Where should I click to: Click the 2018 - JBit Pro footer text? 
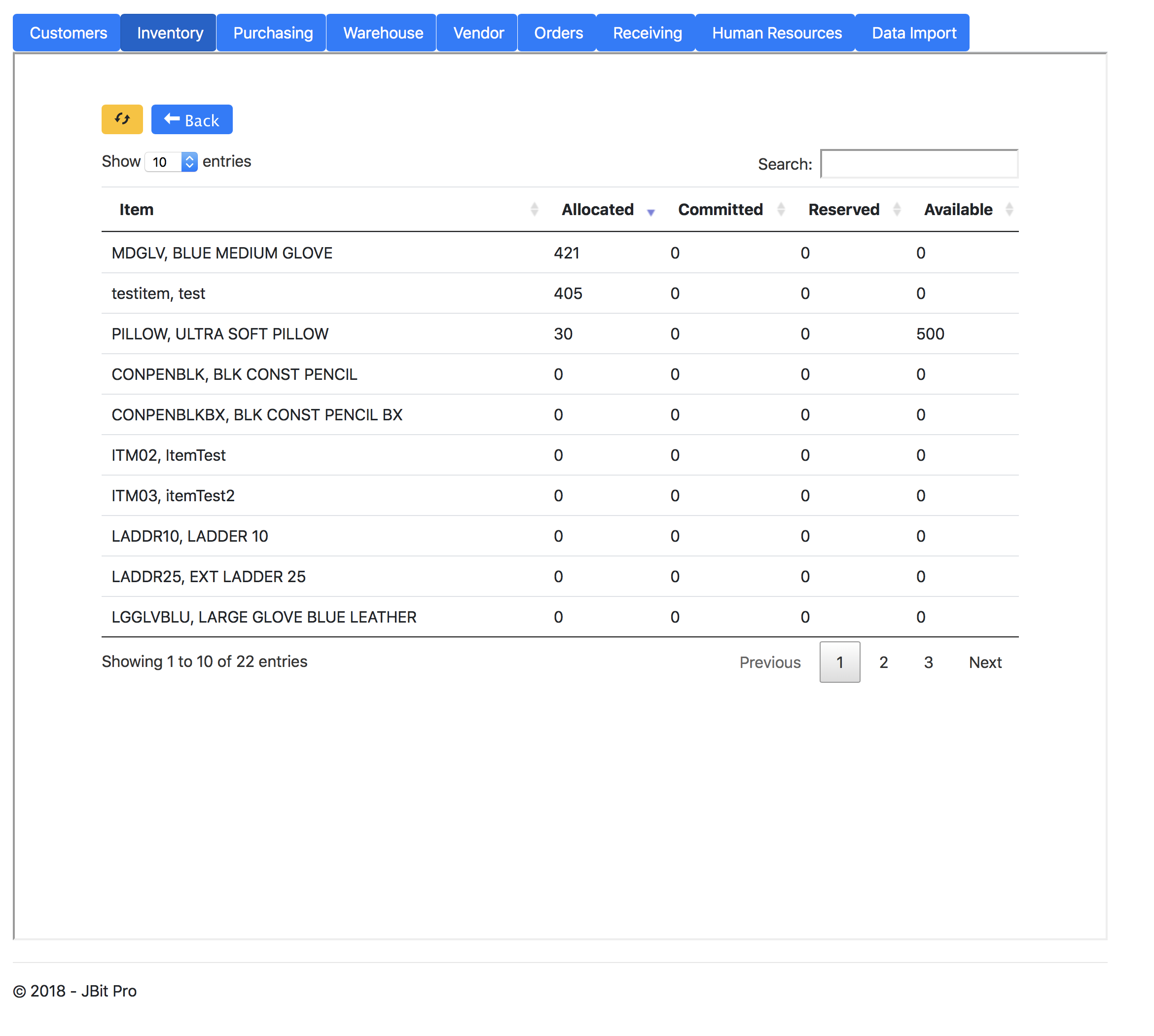[x=74, y=991]
